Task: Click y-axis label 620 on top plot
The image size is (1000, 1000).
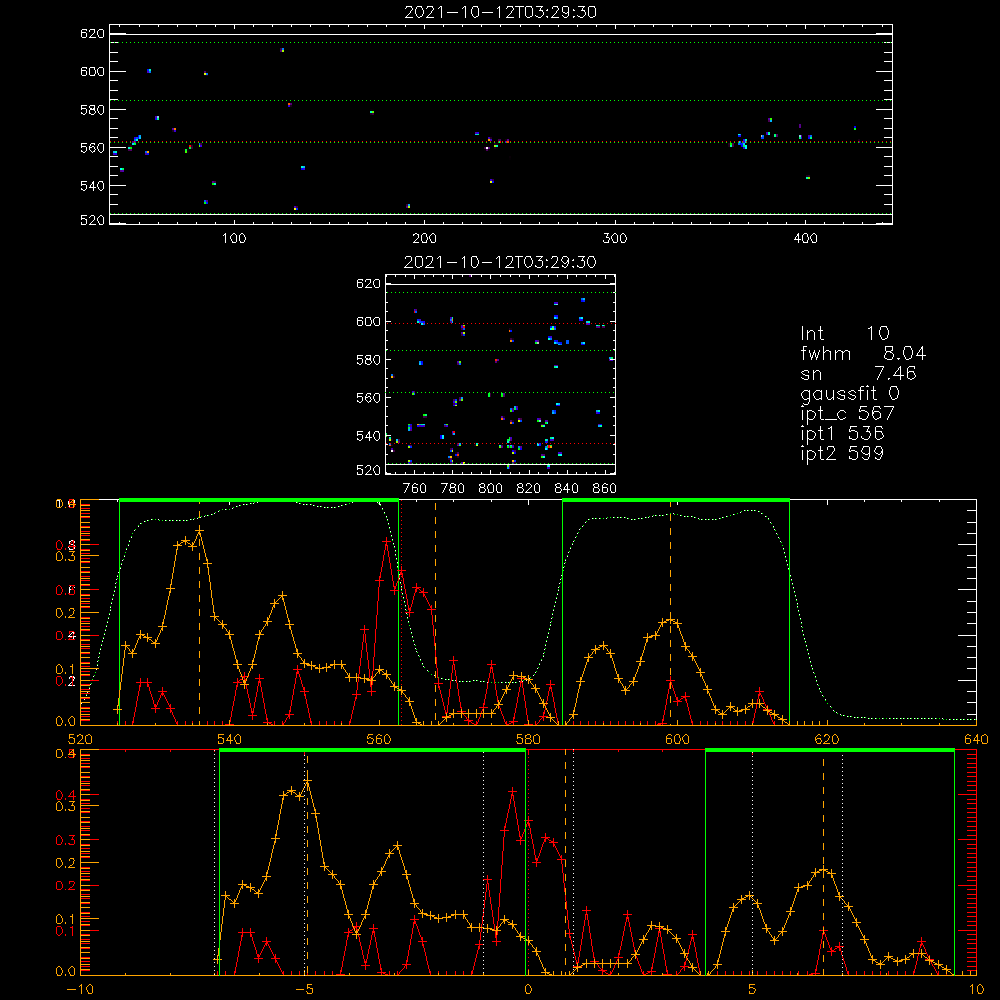Action: click(92, 34)
